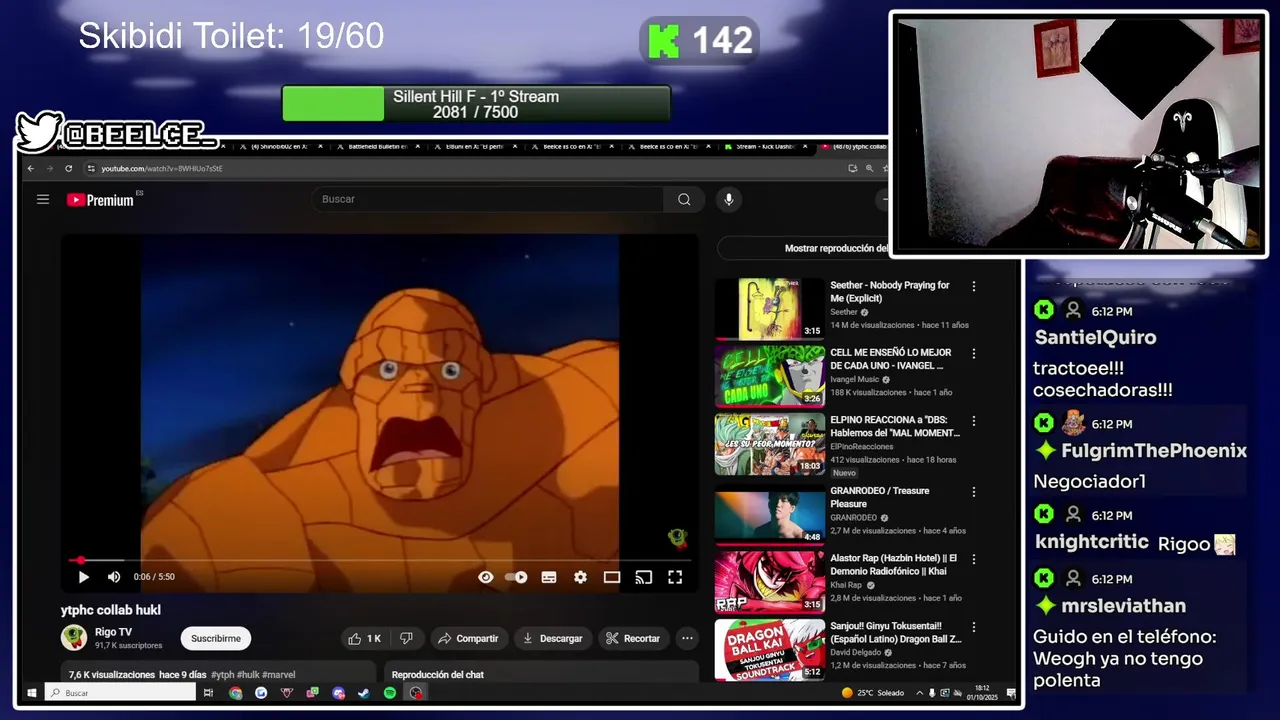Screen dimensions: 1280x720
Task: Like the video with thumbs up
Action: click(364, 638)
